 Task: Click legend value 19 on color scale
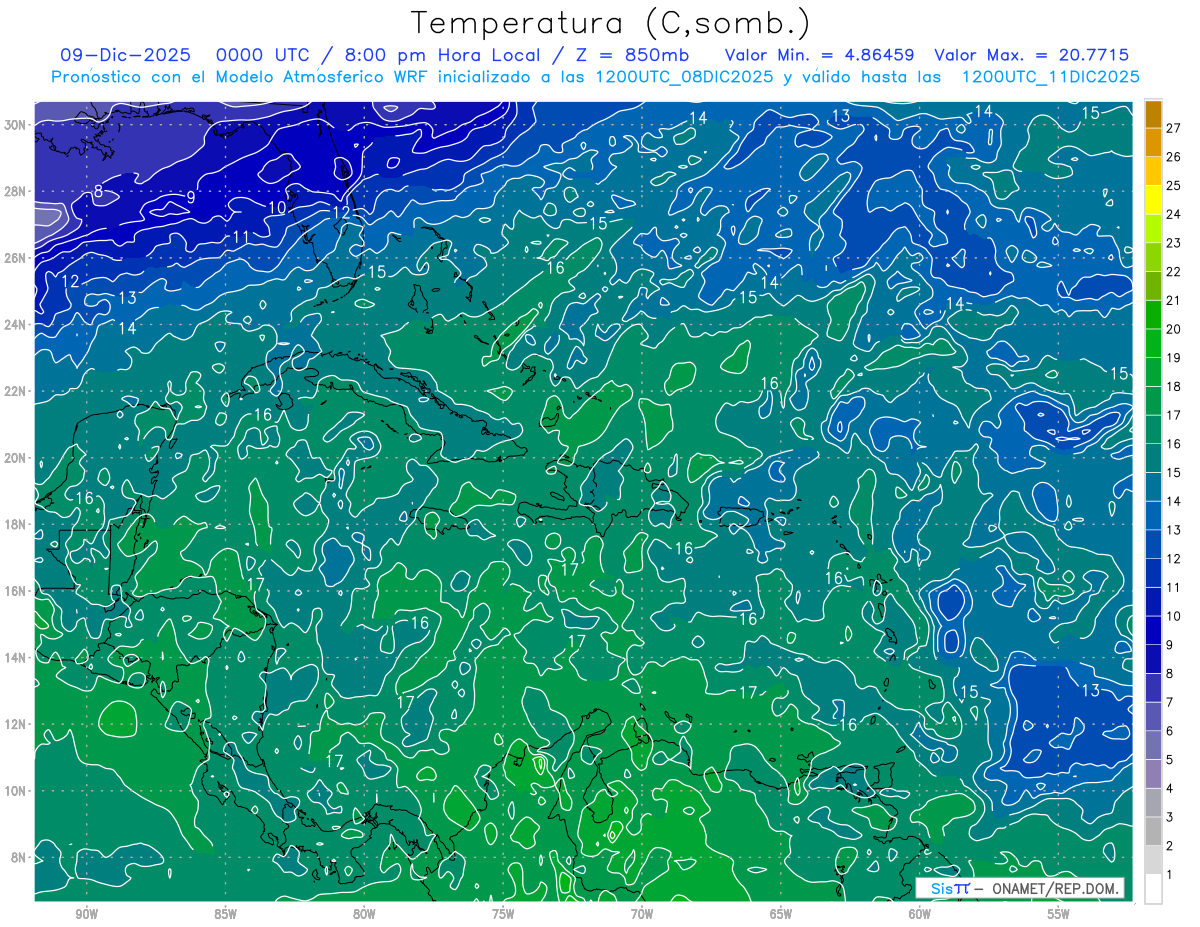pyautogui.click(x=1174, y=358)
